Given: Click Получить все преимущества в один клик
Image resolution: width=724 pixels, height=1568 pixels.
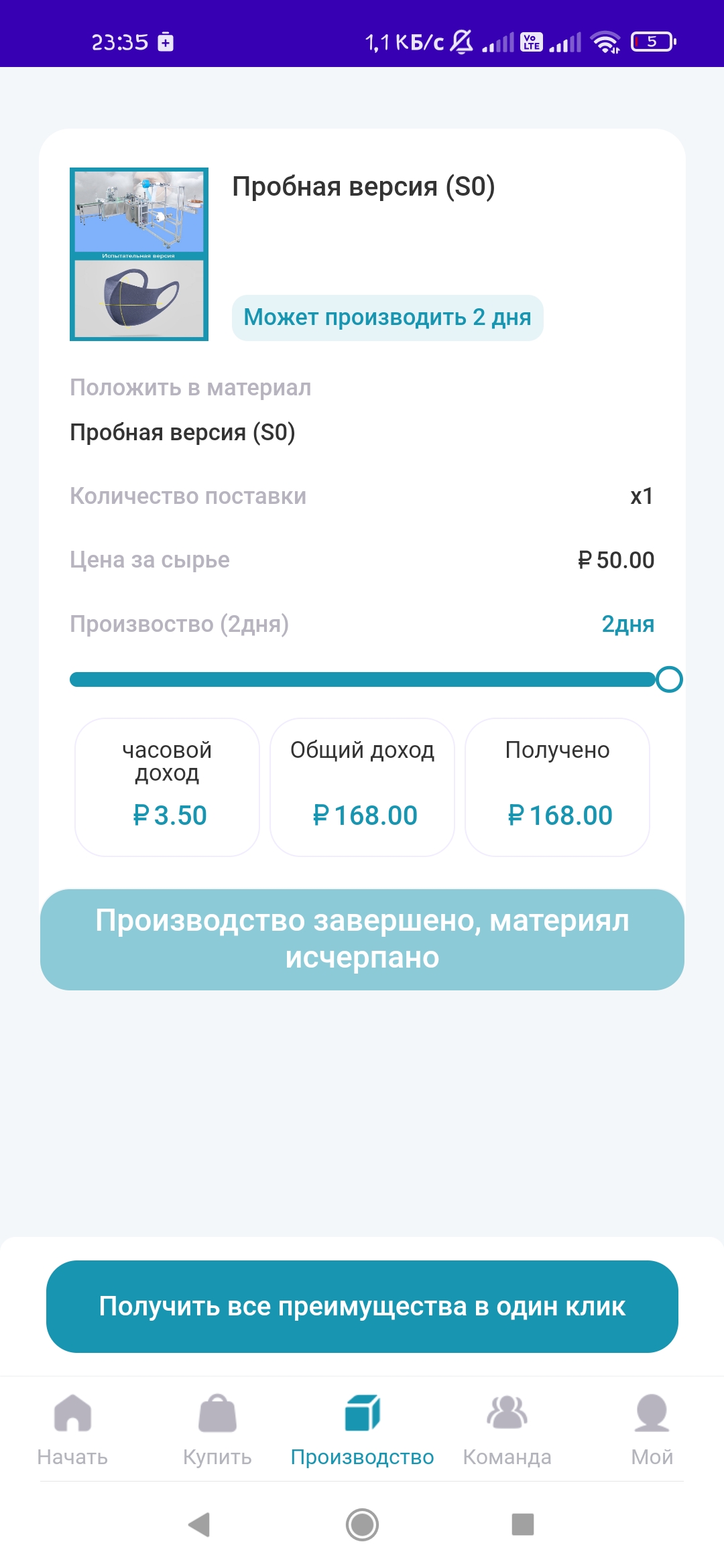Looking at the screenshot, I should pyautogui.click(x=362, y=1306).
